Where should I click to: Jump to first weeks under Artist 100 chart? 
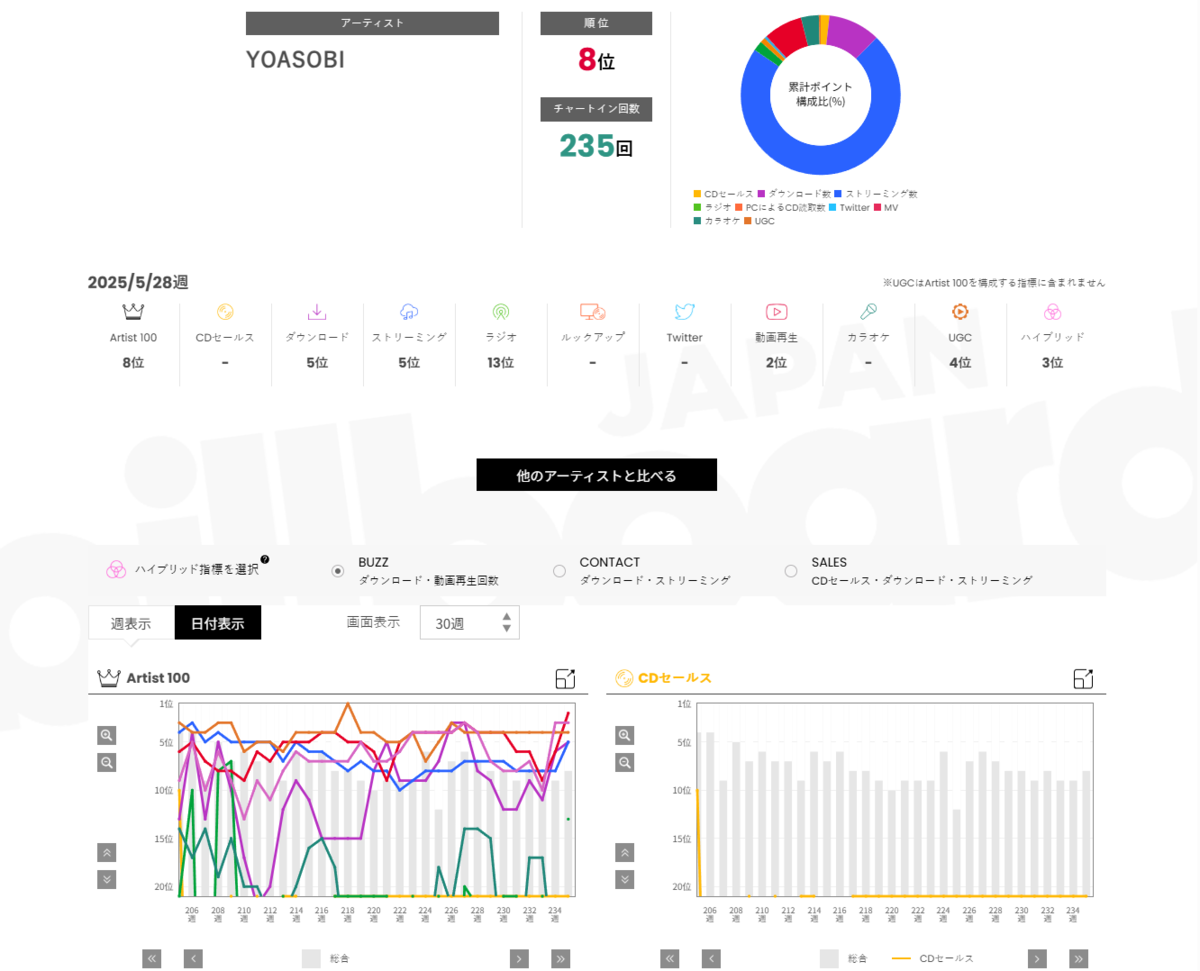tap(152, 959)
